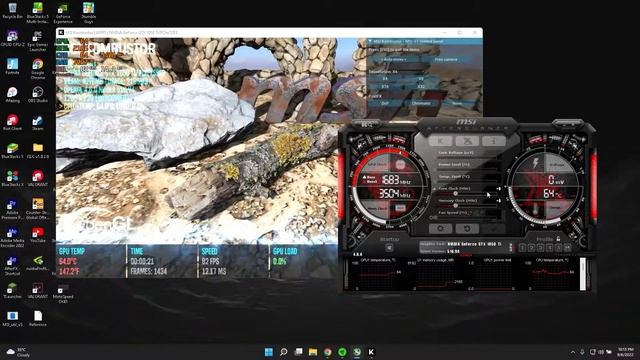Open Afterburner settings gear button
This screenshot has height=360, width=640.
(x=440, y=228)
